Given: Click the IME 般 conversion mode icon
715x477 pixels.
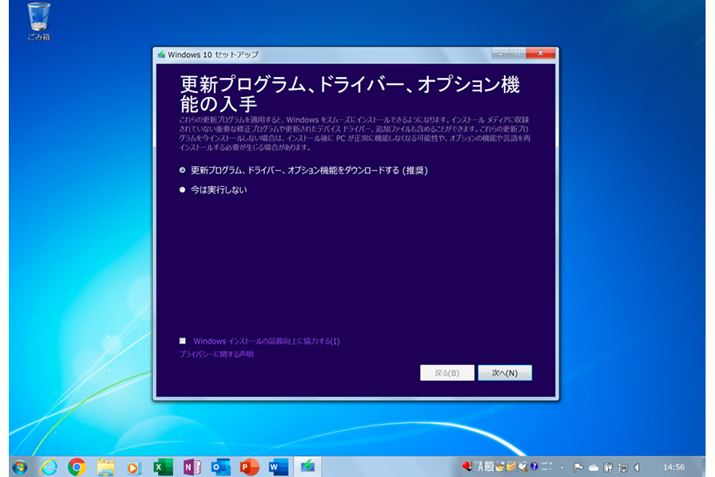Looking at the screenshot, I should tap(489, 467).
